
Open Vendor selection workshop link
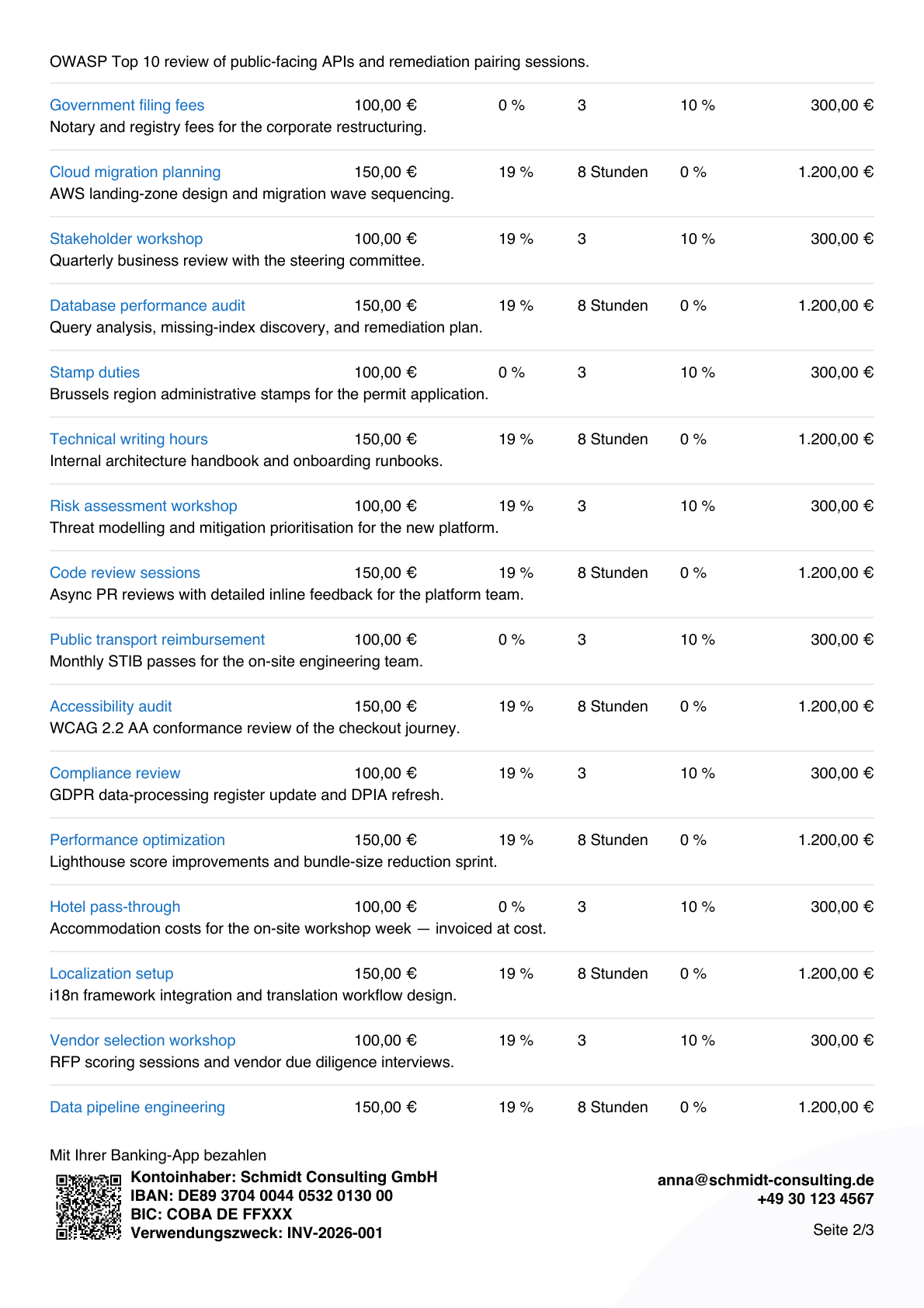tap(143, 1040)
